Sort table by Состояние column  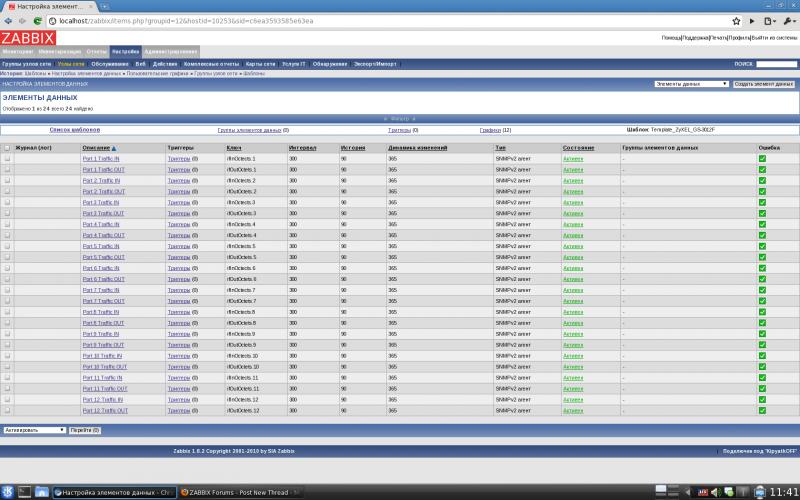click(579, 148)
